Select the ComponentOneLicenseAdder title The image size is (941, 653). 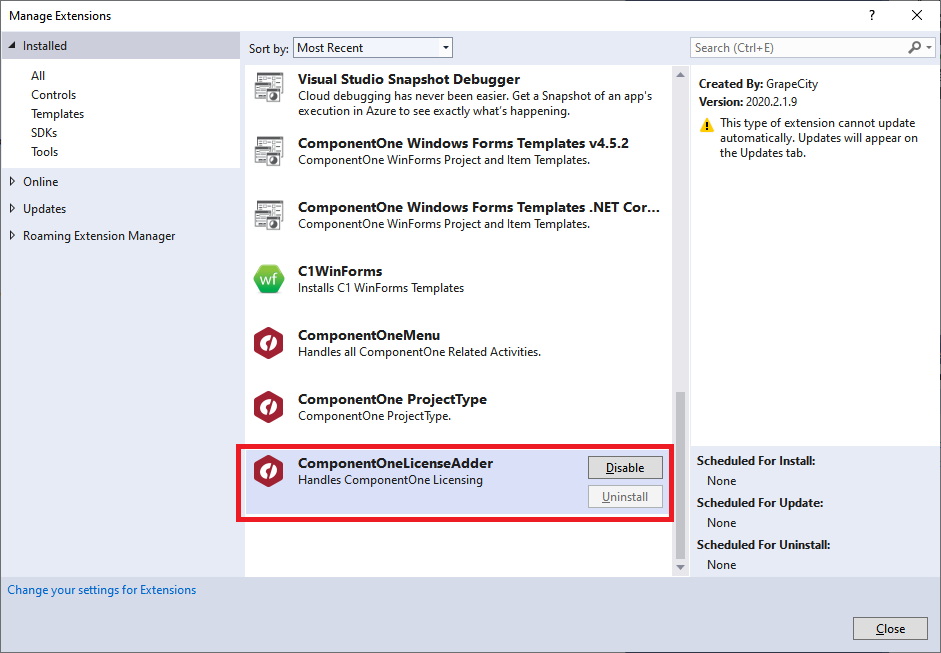point(395,463)
